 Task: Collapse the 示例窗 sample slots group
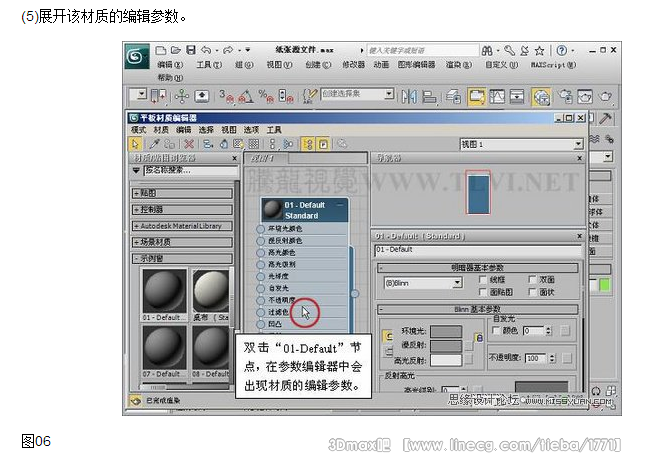point(182,258)
